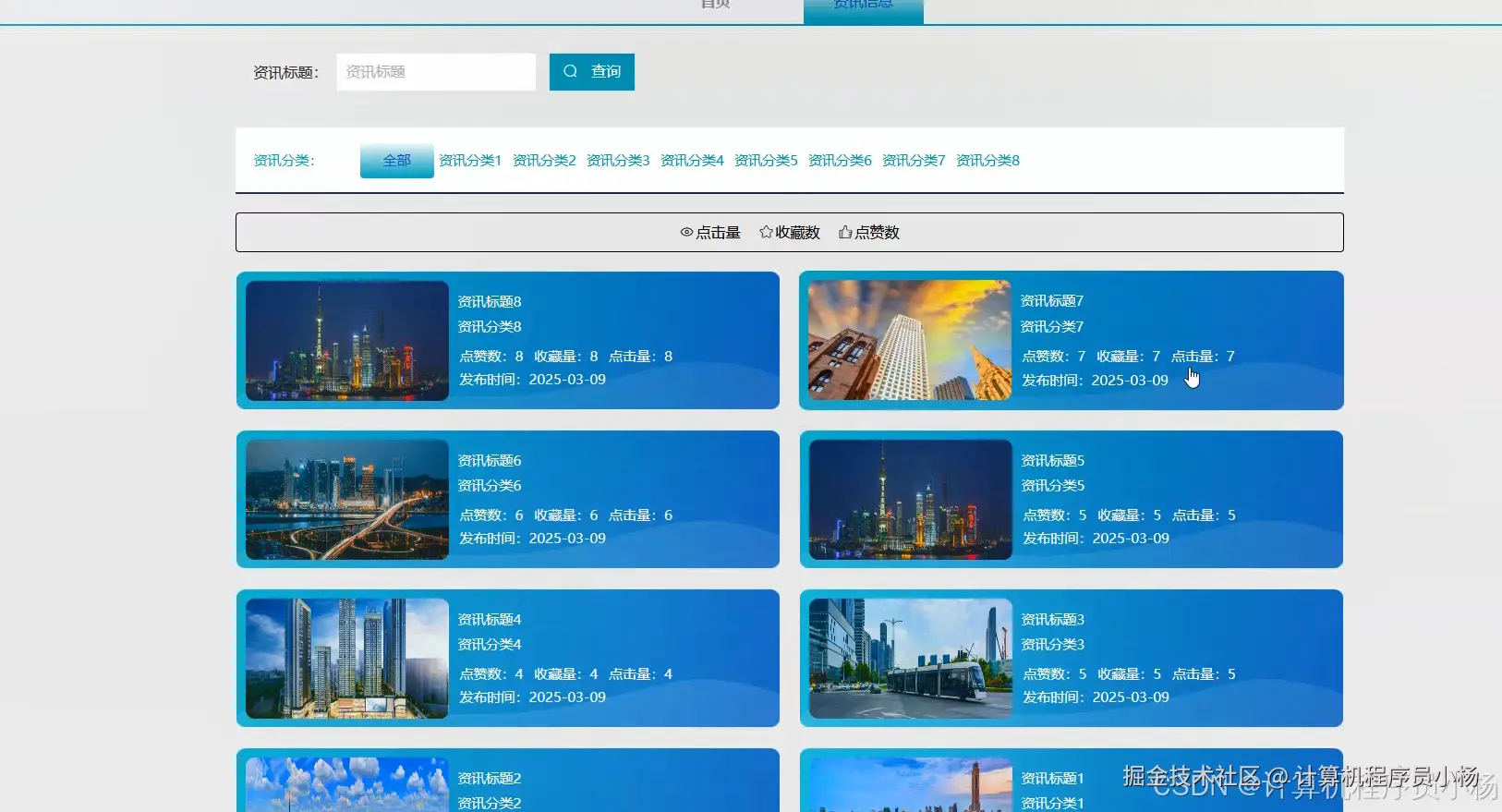Viewport: 1502px width, 812px height.
Task: Click the 资讯标题2 title text
Action: tap(490, 779)
